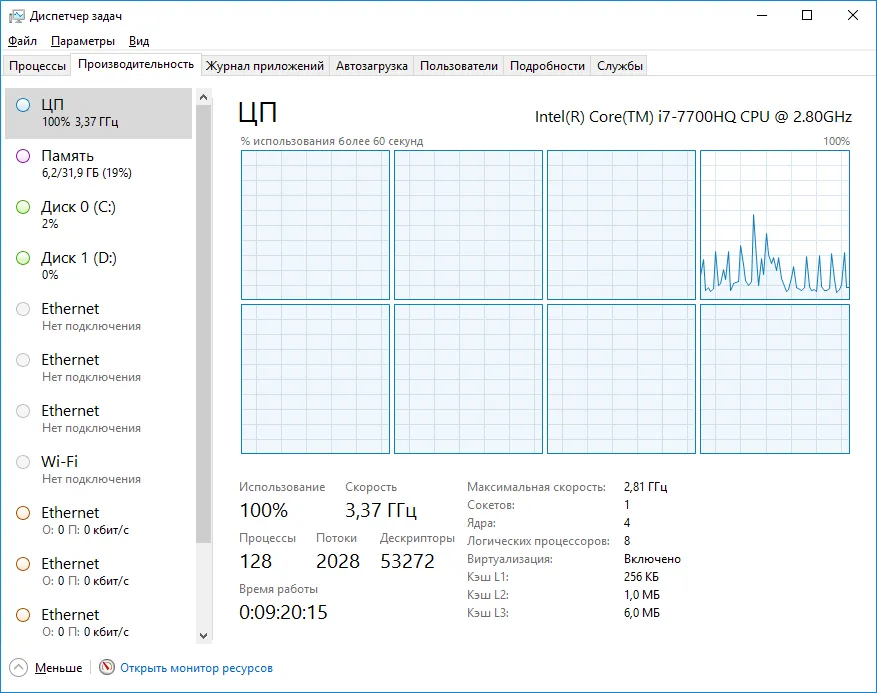
Task: Click the % использования более 60 секунд label
Action: [x=332, y=141]
